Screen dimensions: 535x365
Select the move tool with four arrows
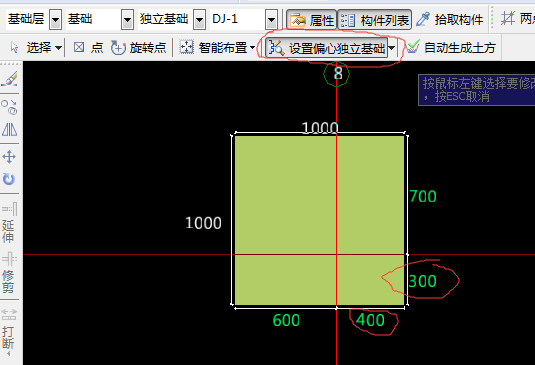coord(9,157)
